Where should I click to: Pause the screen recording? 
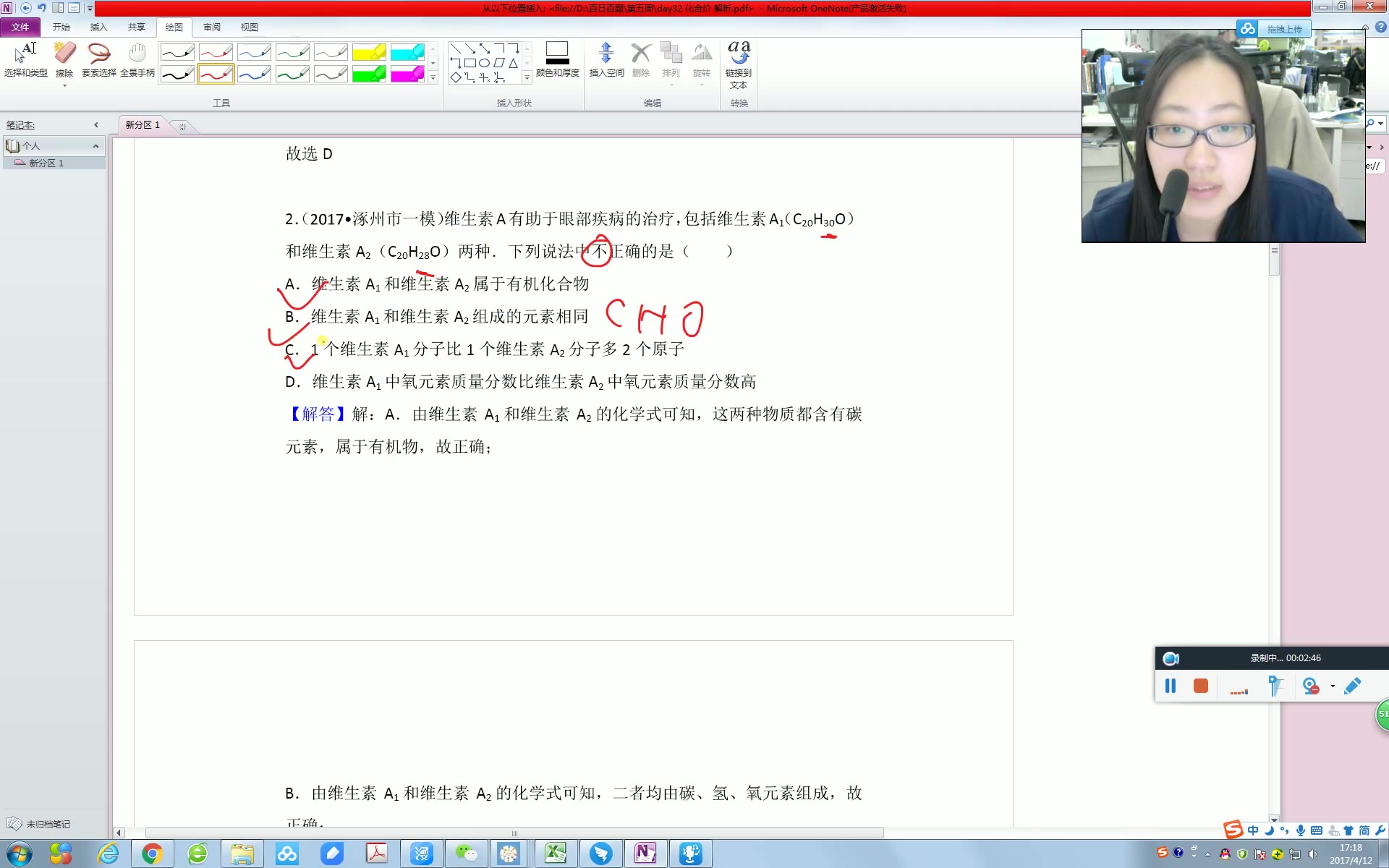(x=1171, y=686)
